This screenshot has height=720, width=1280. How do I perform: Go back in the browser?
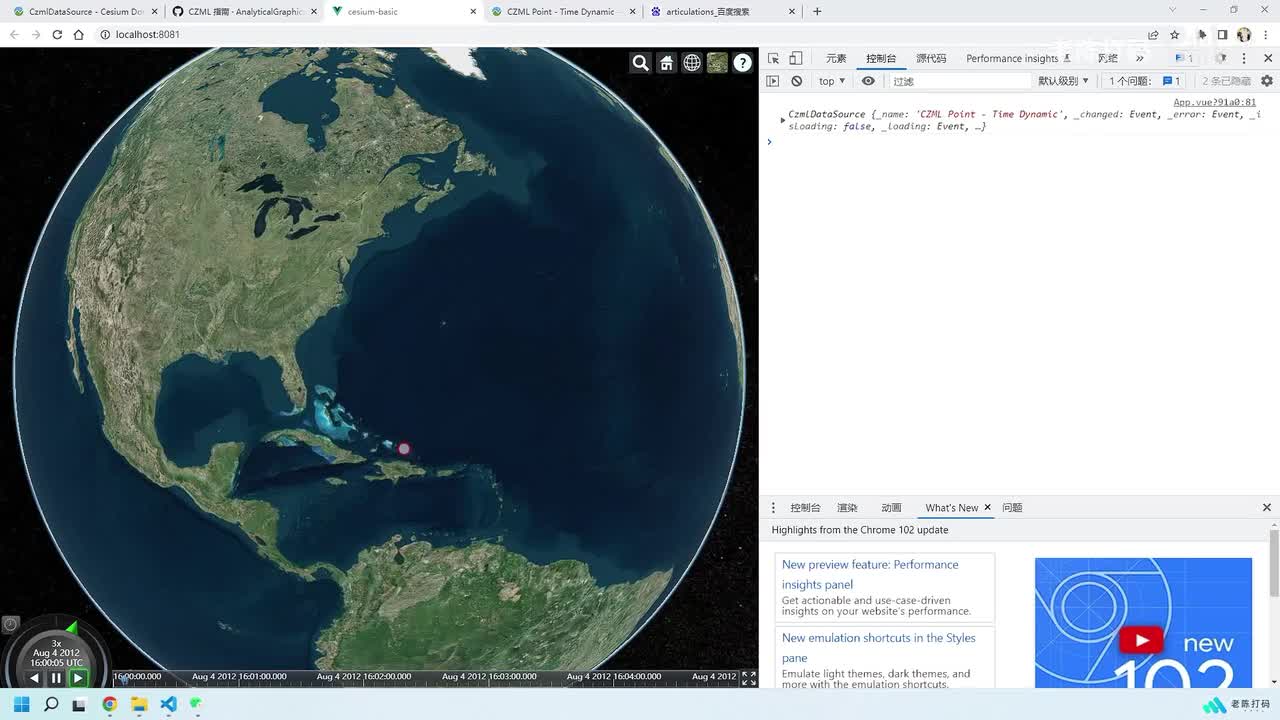14,35
